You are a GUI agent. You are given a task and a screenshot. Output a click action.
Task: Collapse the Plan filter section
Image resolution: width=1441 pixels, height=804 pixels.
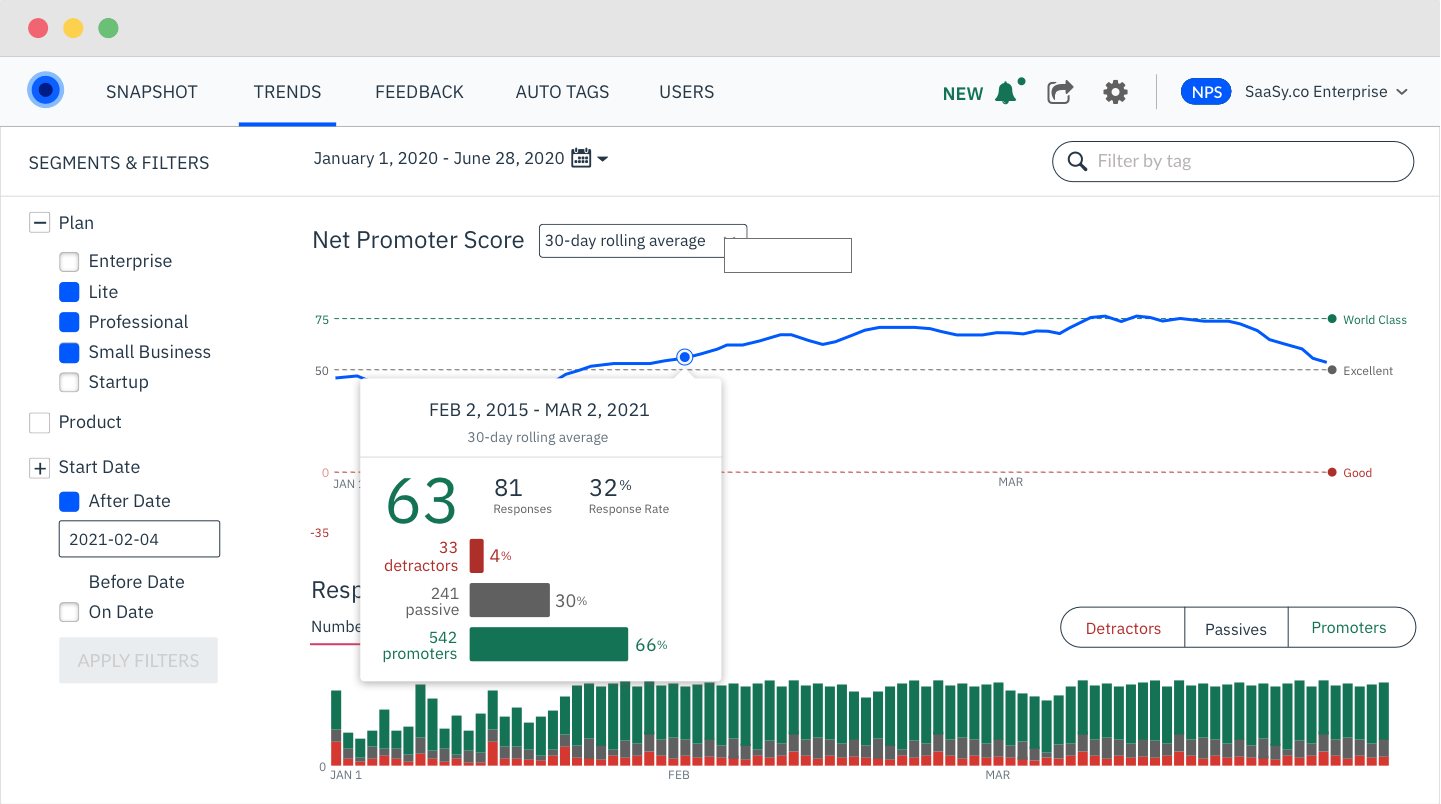[x=39, y=223]
